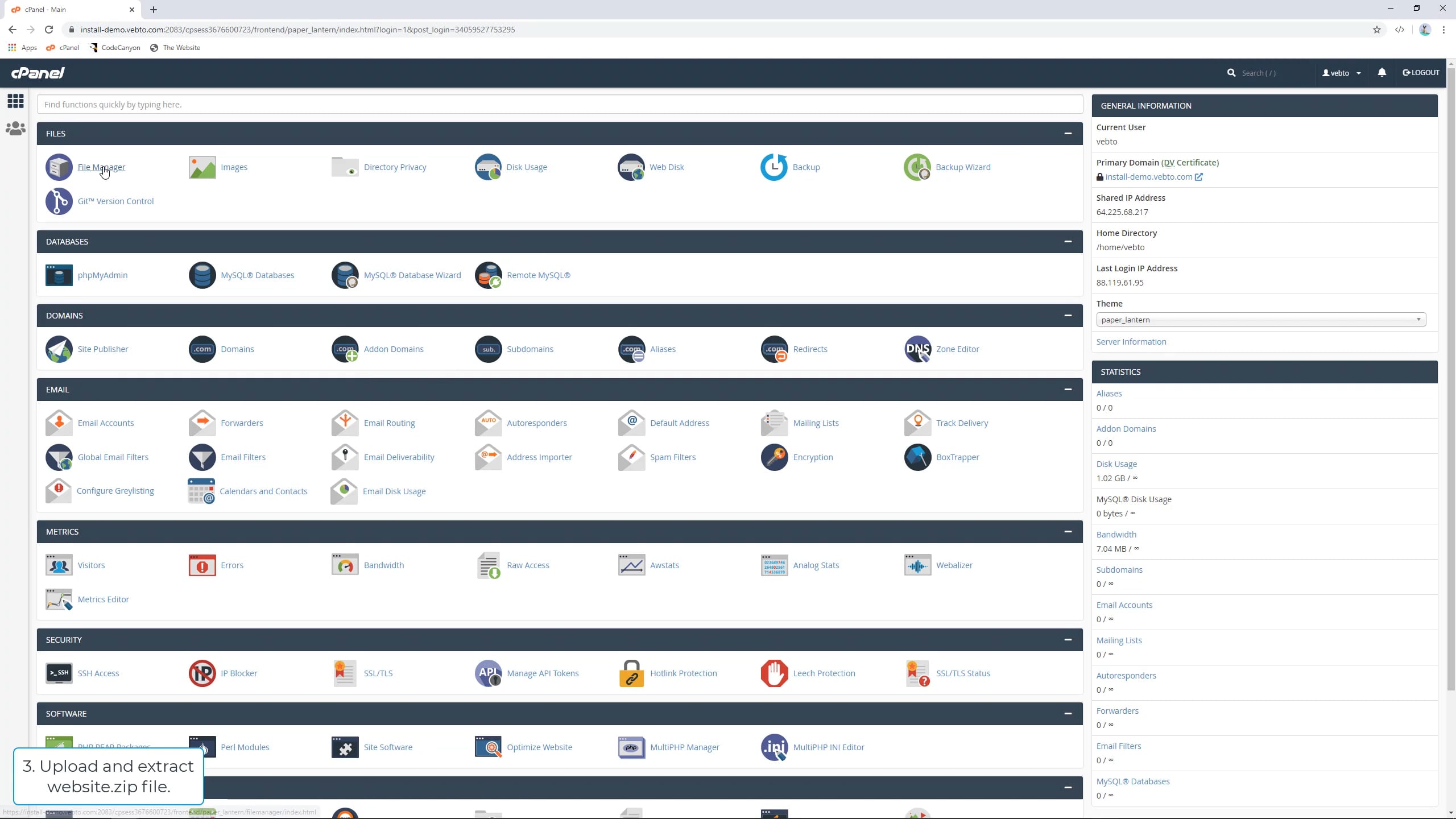Open the MultiPHP INI Editor icon
Screen dimensions: 1456x819
point(774,747)
